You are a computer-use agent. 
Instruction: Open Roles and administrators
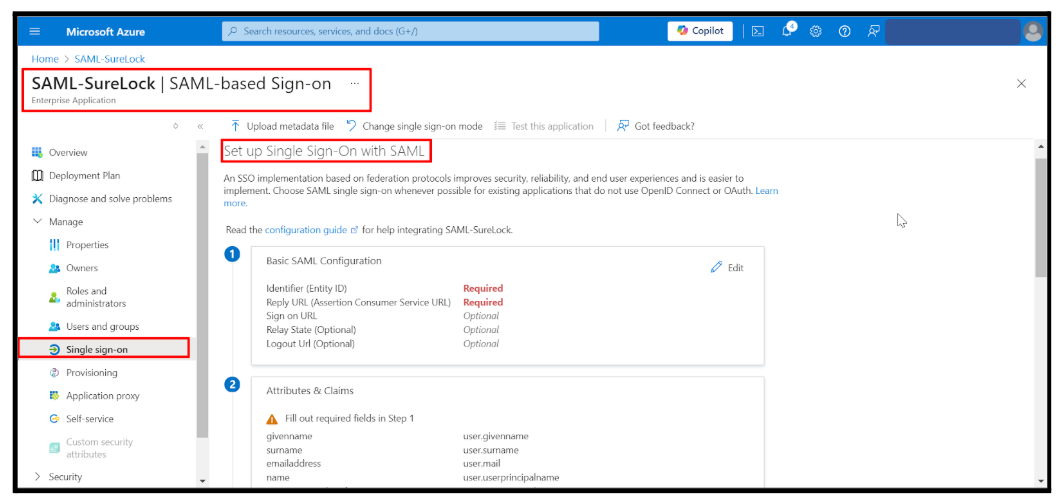click(x=95, y=297)
